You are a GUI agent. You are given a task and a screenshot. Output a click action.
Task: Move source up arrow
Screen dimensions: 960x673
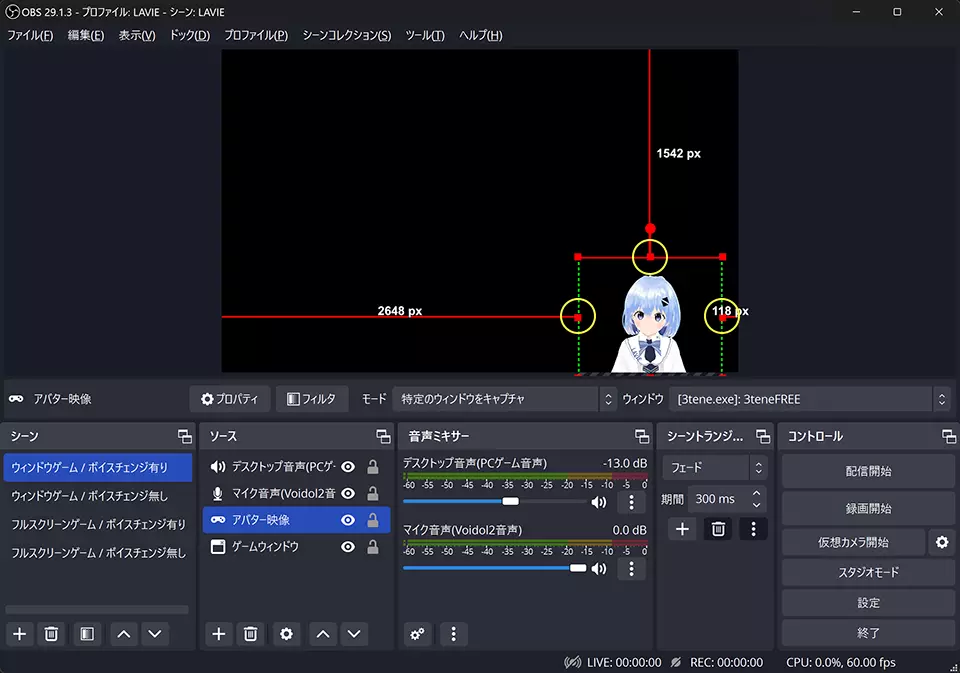[323, 634]
